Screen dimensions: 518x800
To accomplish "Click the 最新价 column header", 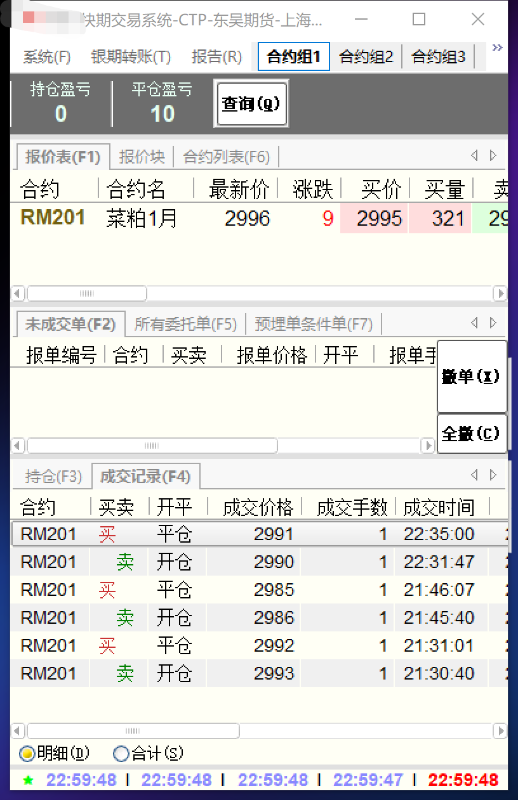I will pos(238,189).
